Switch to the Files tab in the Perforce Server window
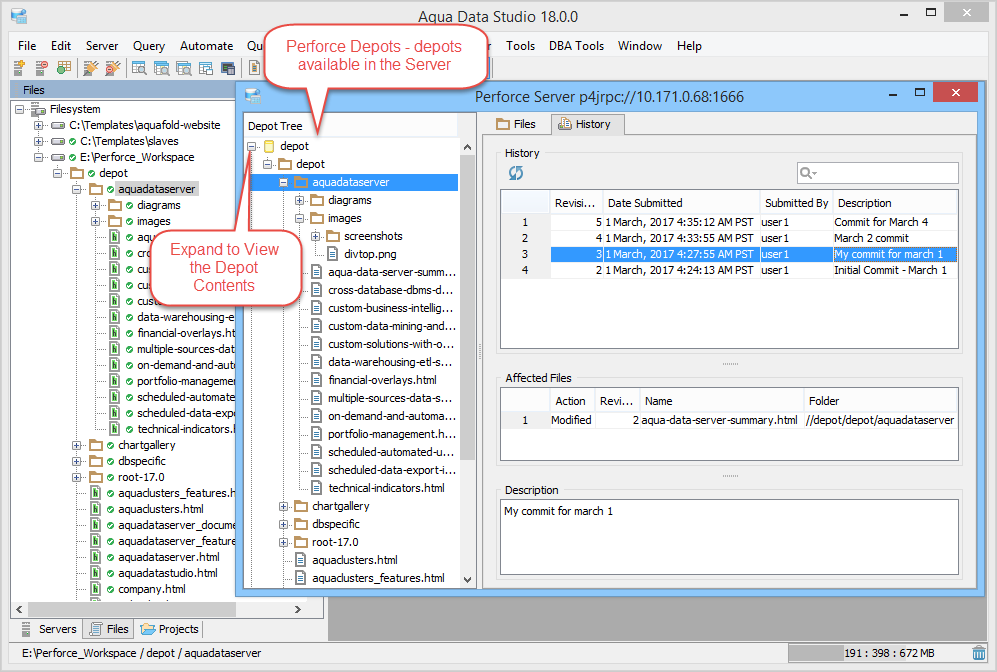Image resolution: width=997 pixels, height=672 pixels. click(516, 124)
